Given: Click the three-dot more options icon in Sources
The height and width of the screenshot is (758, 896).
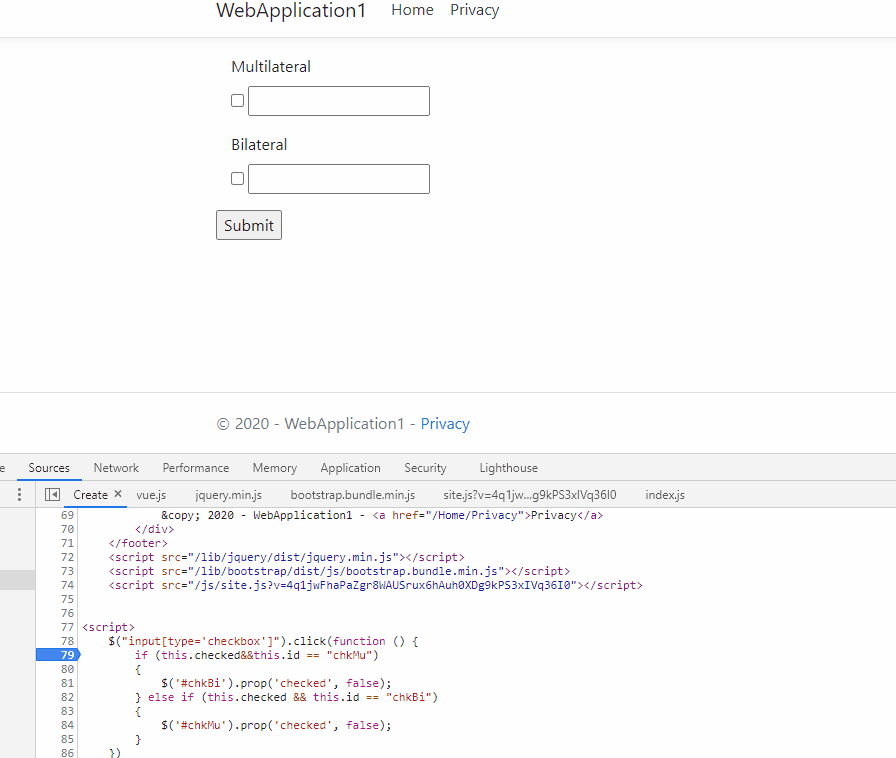Looking at the screenshot, I should [x=19, y=494].
